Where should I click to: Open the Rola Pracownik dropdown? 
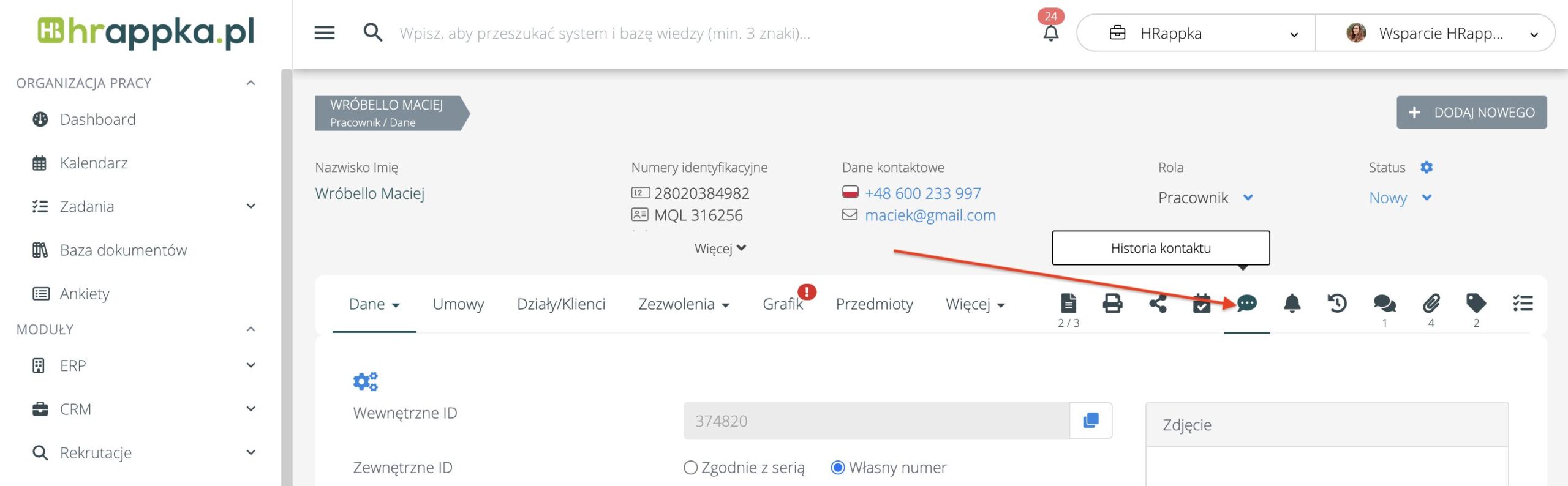(x=1205, y=198)
